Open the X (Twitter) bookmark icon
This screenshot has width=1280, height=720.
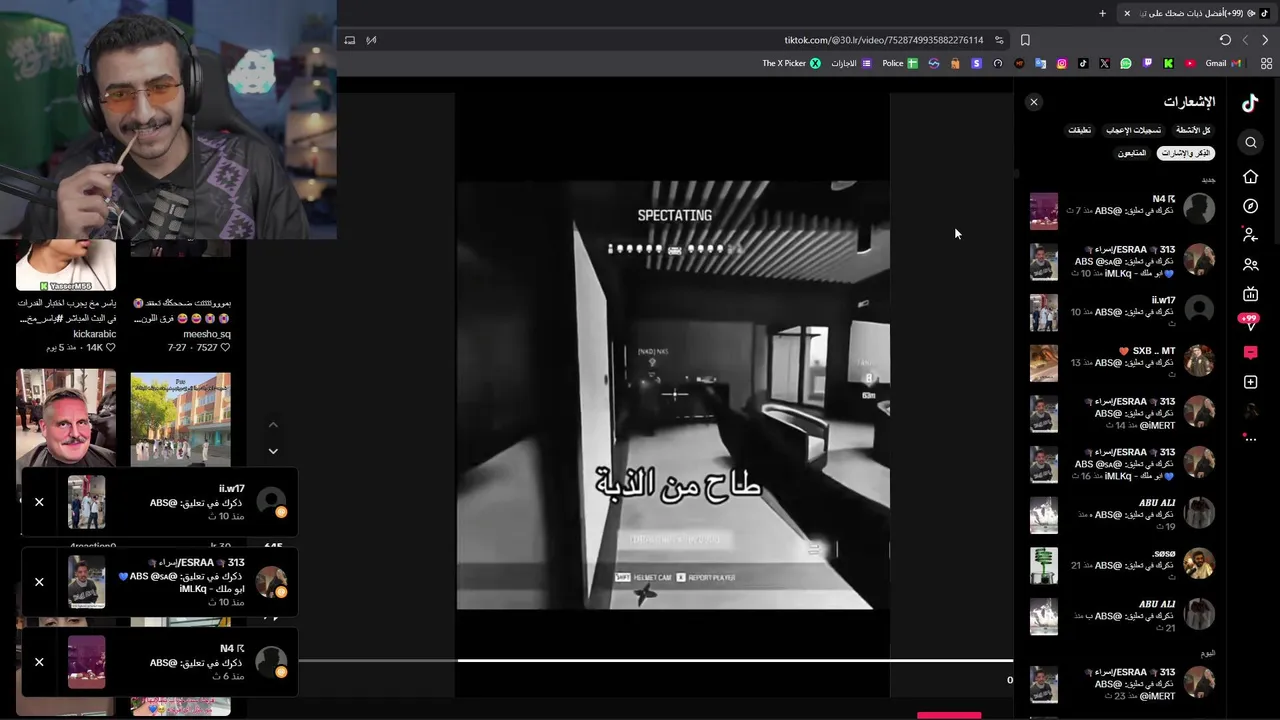coord(1104,63)
